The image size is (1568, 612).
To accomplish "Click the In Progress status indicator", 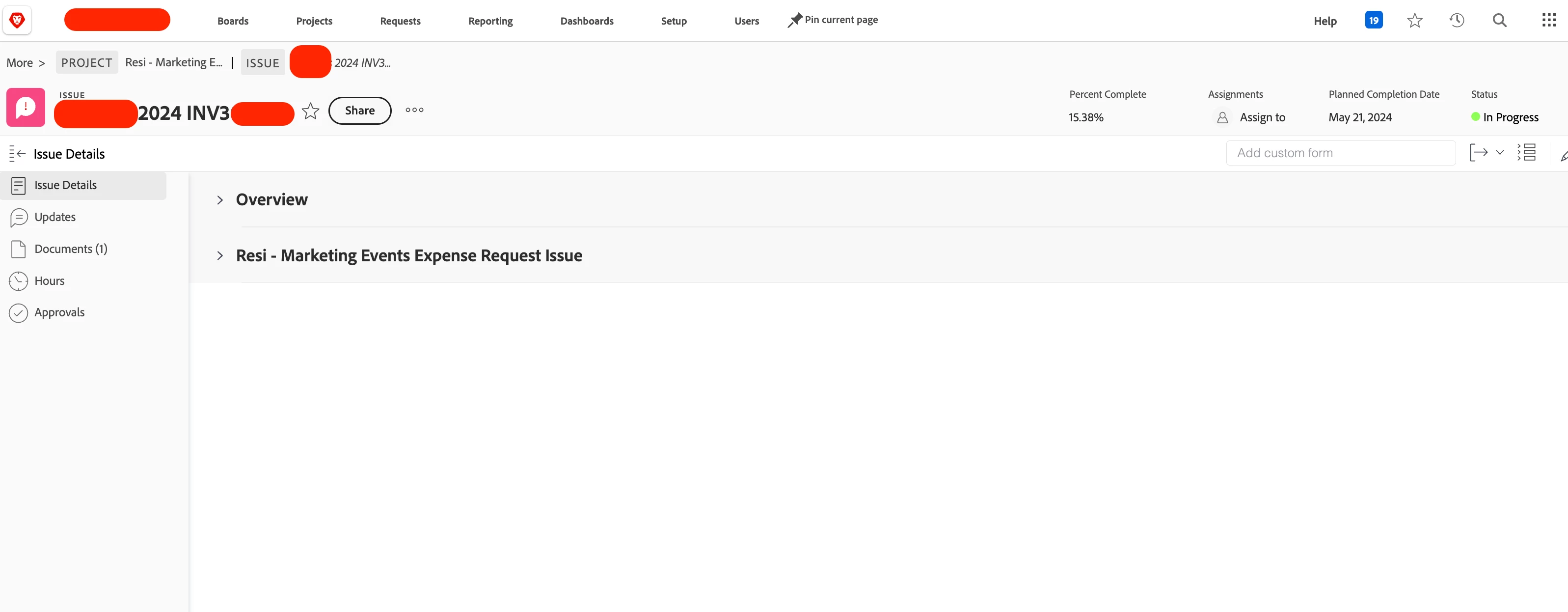I will pyautogui.click(x=1510, y=117).
